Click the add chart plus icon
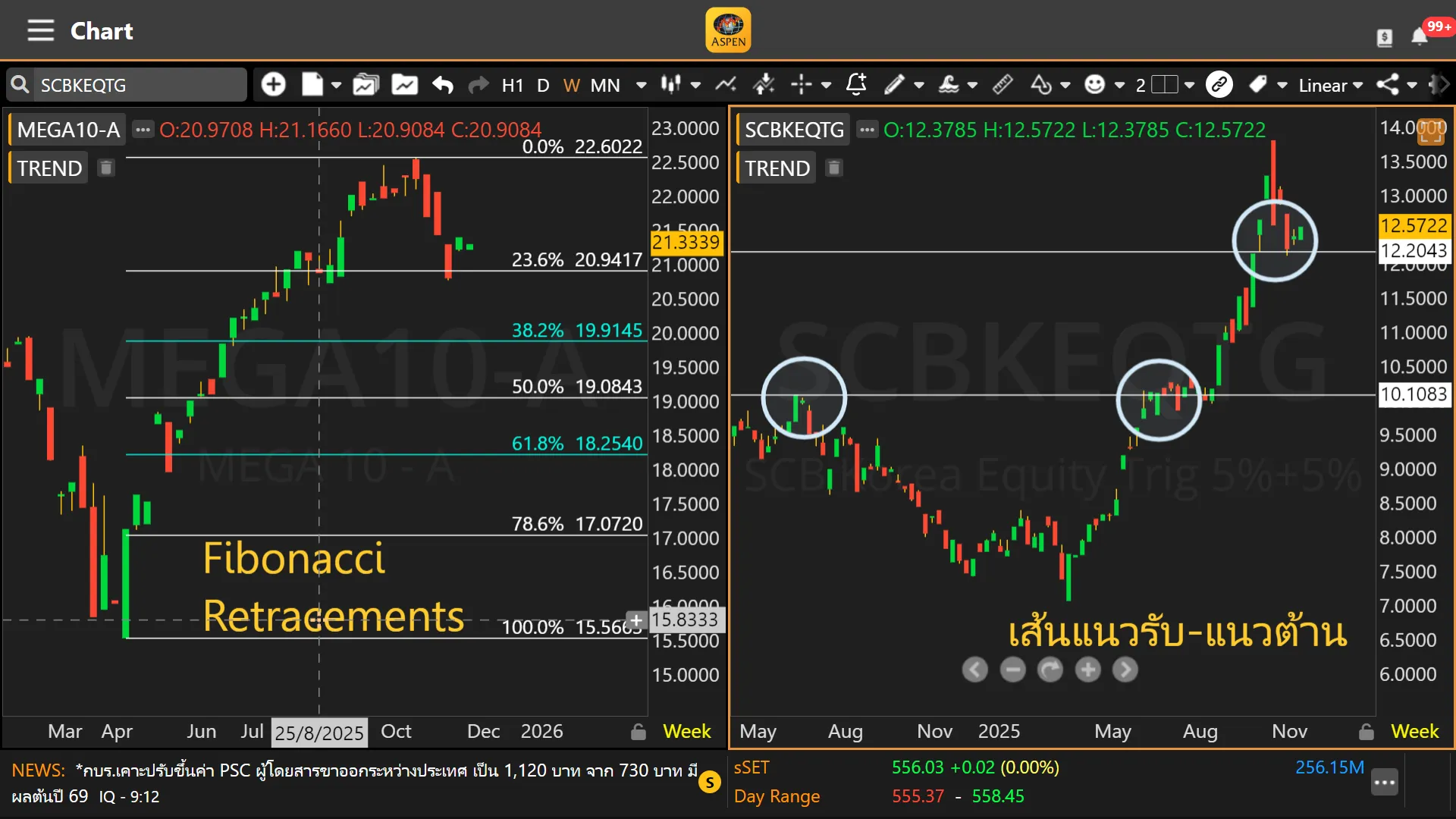Screen dimensions: 1456x819 [x=273, y=85]
